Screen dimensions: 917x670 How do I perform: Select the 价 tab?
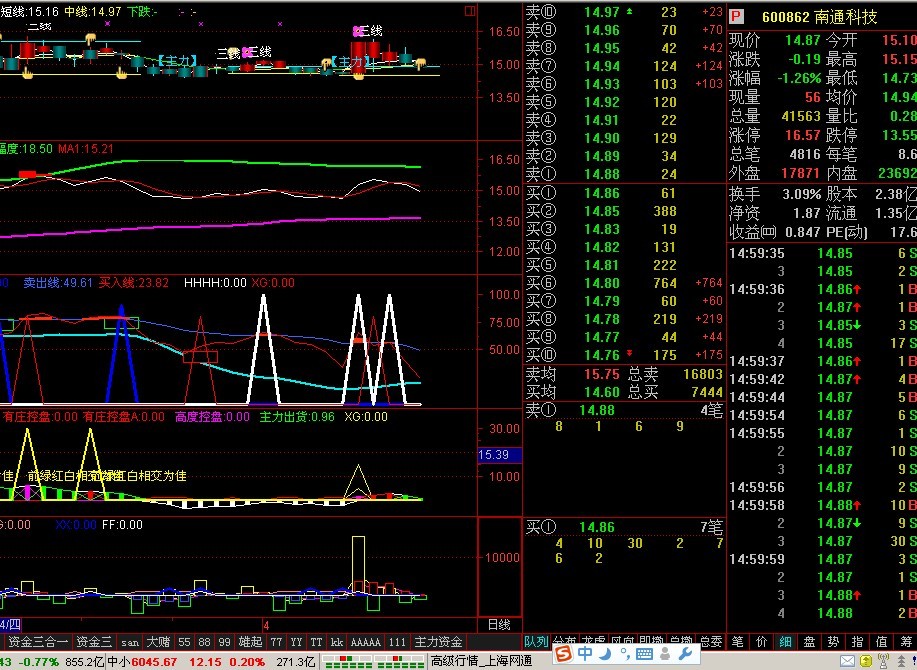[761, 642]
